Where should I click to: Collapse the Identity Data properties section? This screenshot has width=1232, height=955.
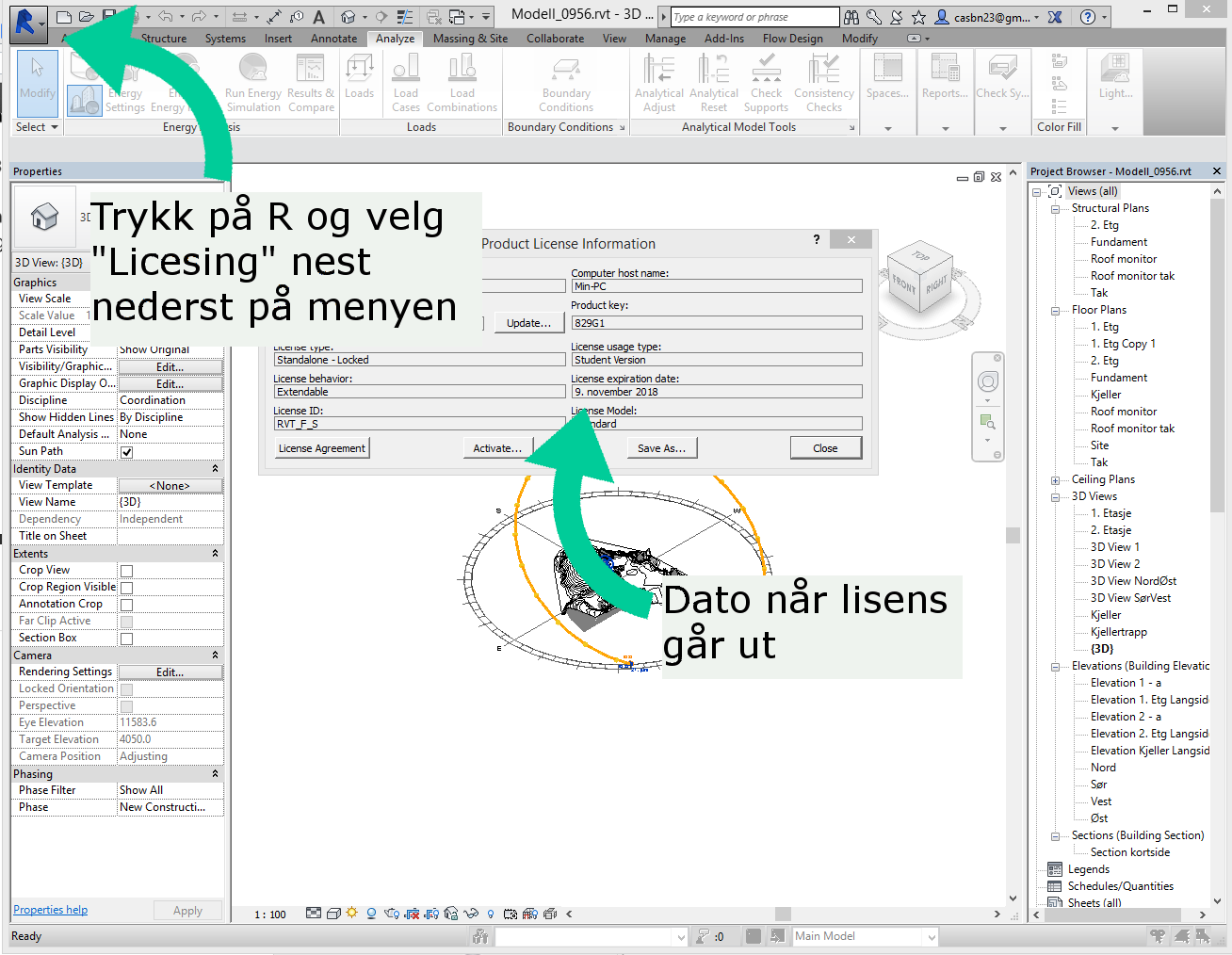point(215,468)
